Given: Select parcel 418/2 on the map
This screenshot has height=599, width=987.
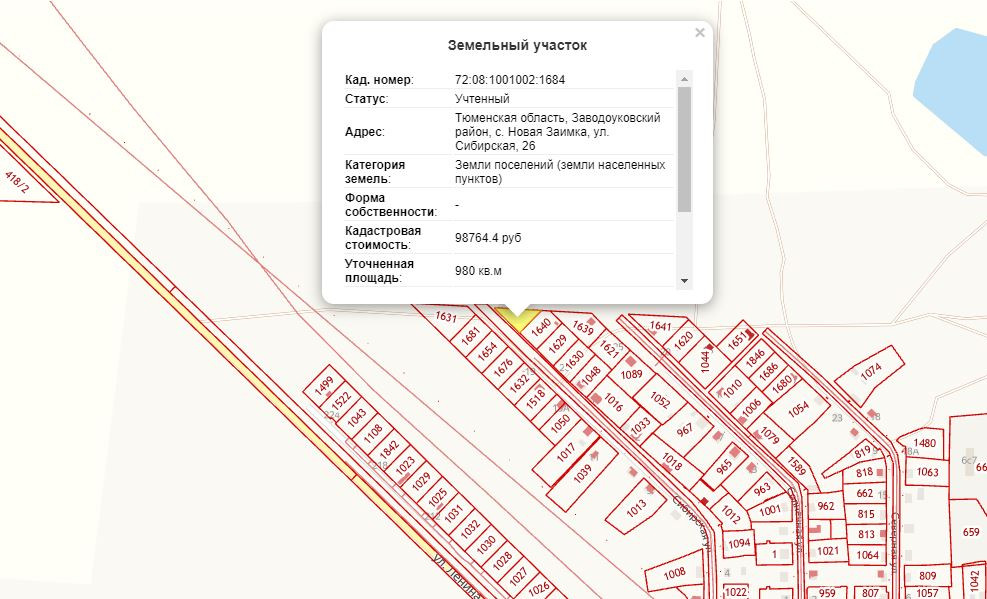Looking at the screenshot, I should 17,182.
